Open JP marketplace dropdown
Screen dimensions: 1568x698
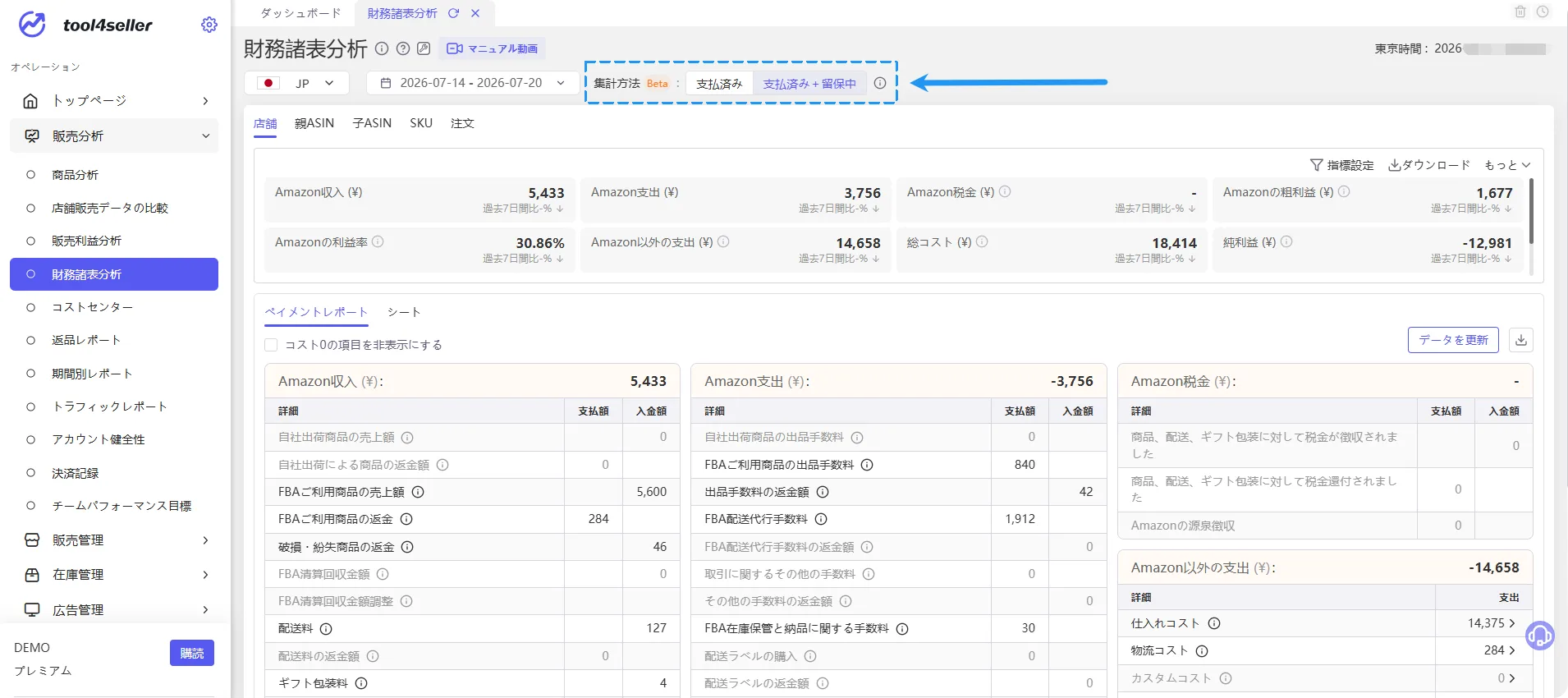tap(296, 83)
